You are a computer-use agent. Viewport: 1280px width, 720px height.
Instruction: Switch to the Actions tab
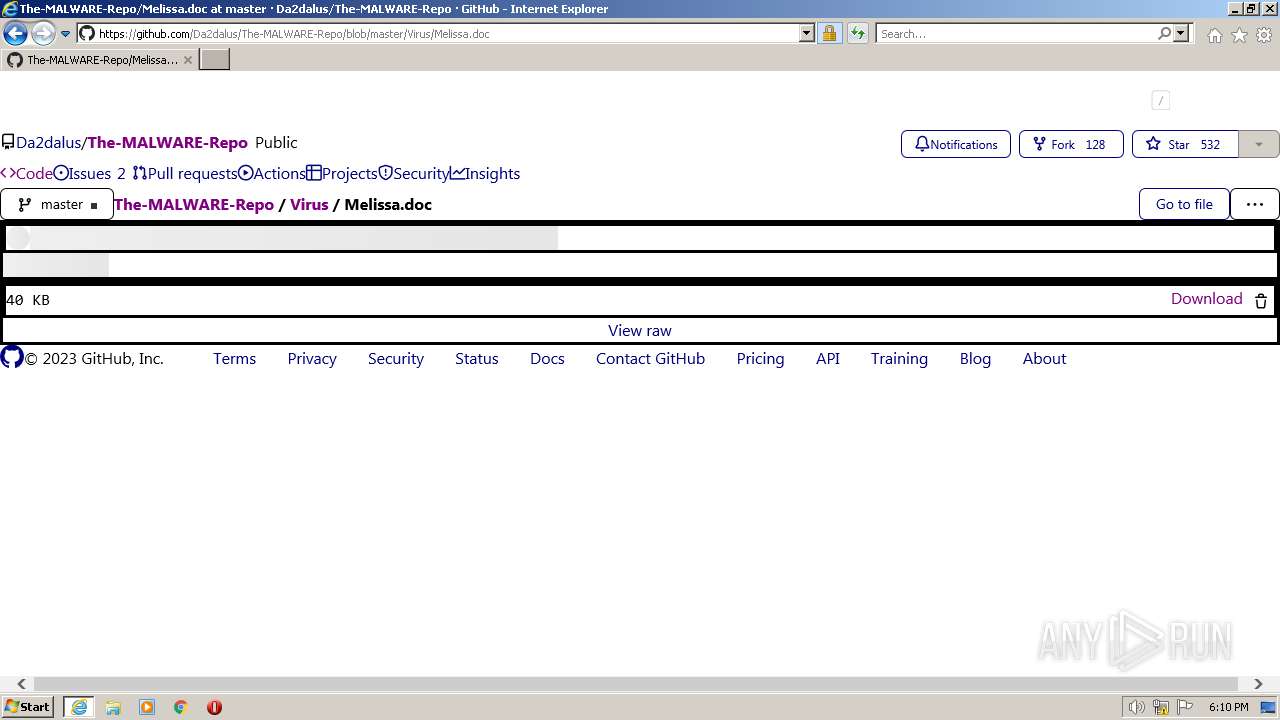[272, 174]
